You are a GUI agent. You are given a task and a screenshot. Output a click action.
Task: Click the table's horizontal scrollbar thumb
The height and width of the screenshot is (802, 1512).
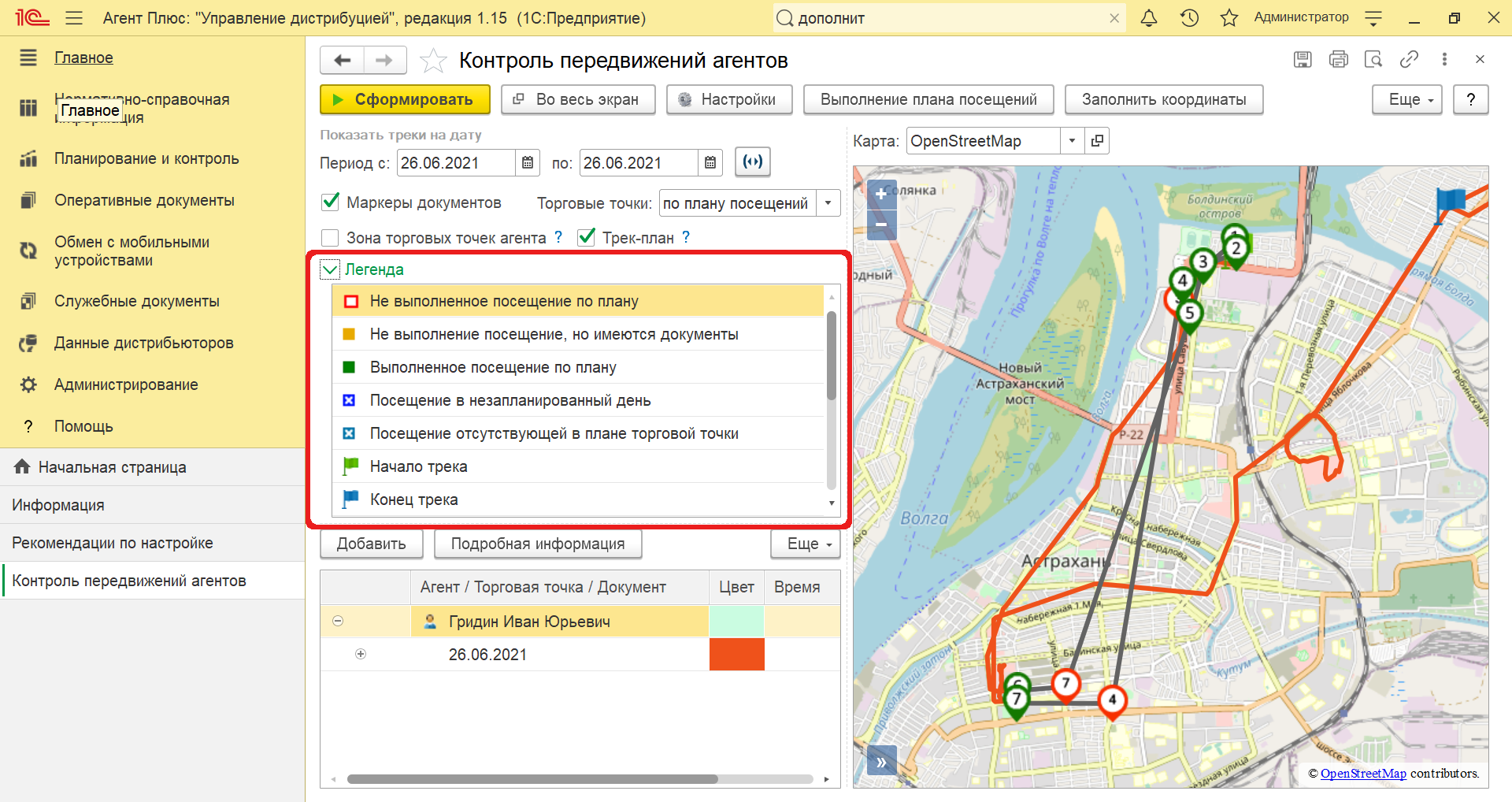532,779
